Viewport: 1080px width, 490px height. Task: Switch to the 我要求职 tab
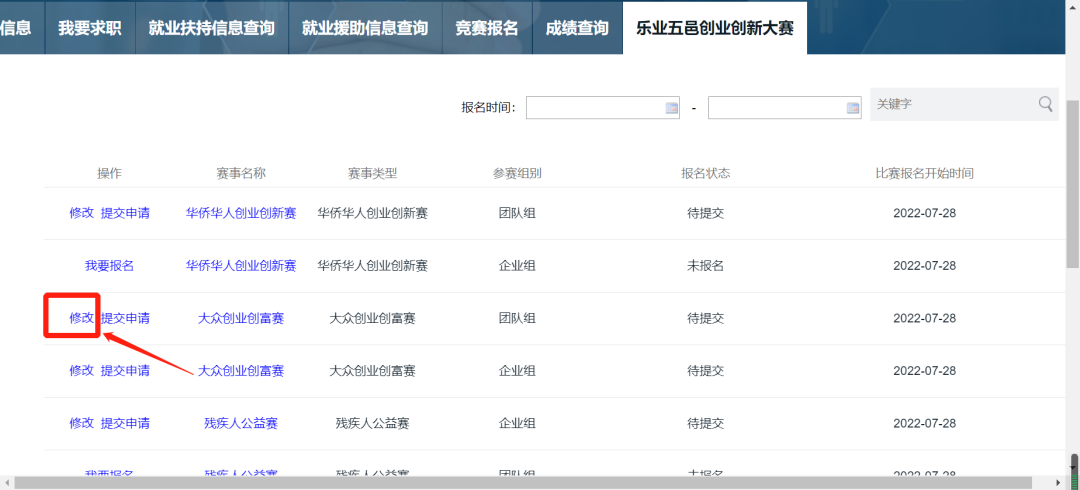tap(90, 28)
